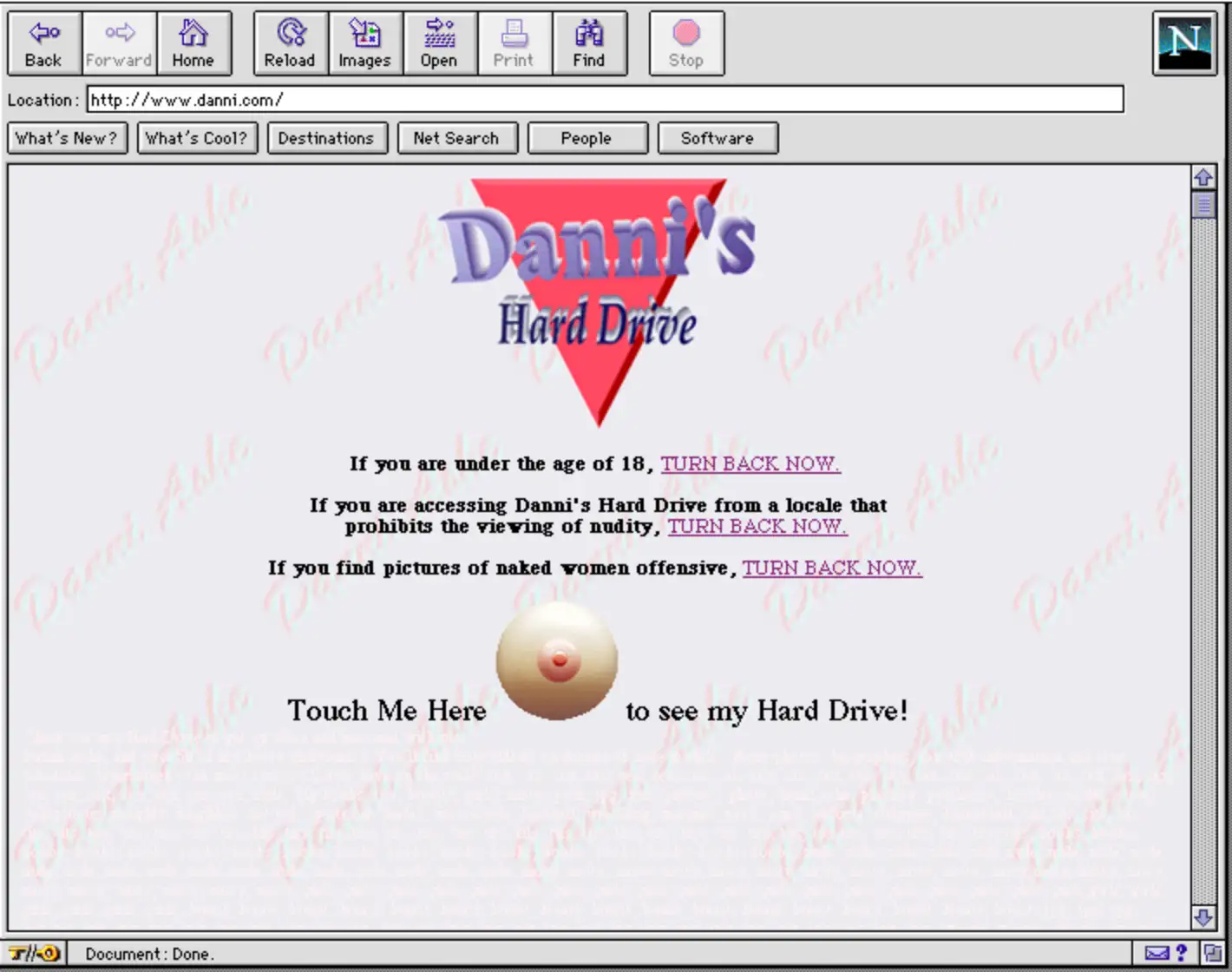The image size is (1232, 972).
Task: Open the People directory button
Action: click(587, 138)
